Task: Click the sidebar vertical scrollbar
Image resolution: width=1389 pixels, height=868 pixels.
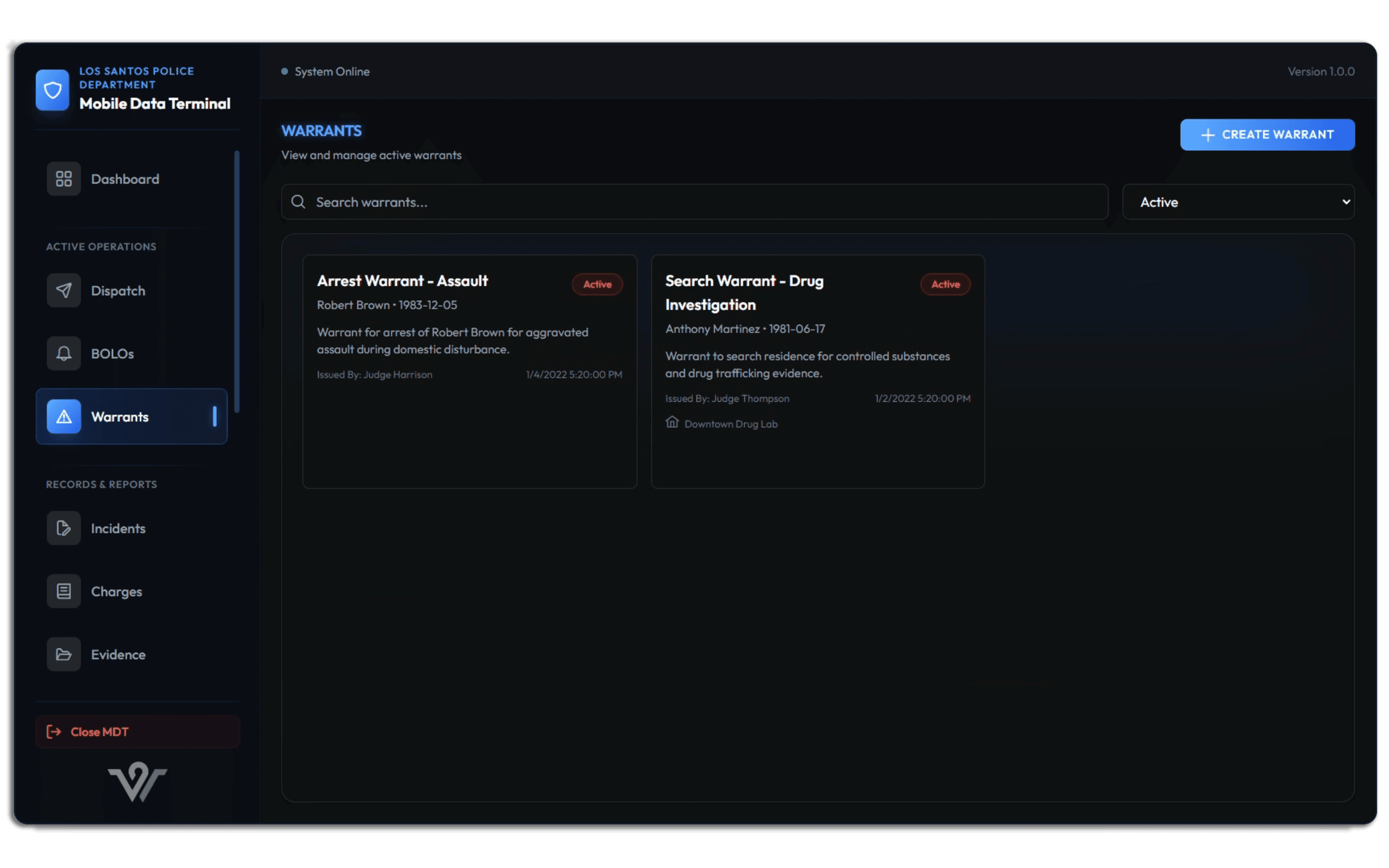Action: (x=236, y=281)
